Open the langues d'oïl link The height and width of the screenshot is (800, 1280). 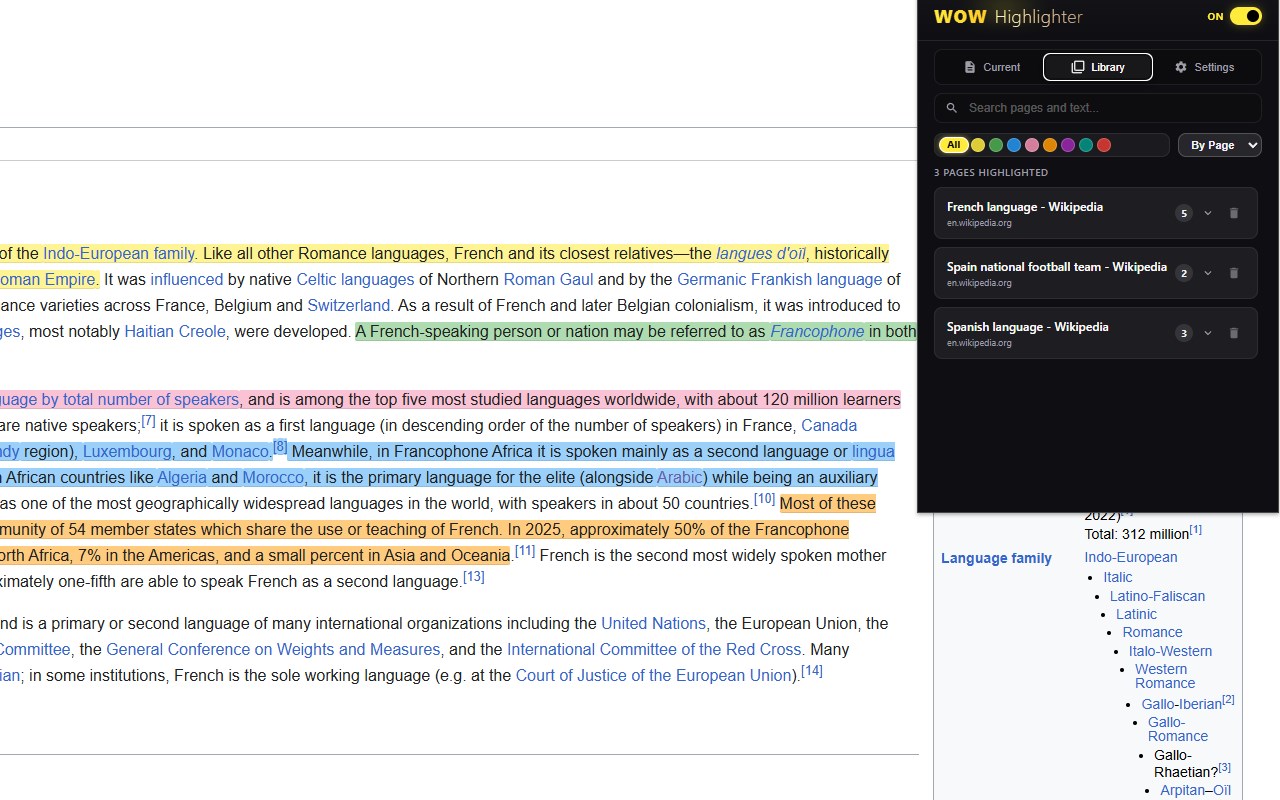(x=761, y=254)
